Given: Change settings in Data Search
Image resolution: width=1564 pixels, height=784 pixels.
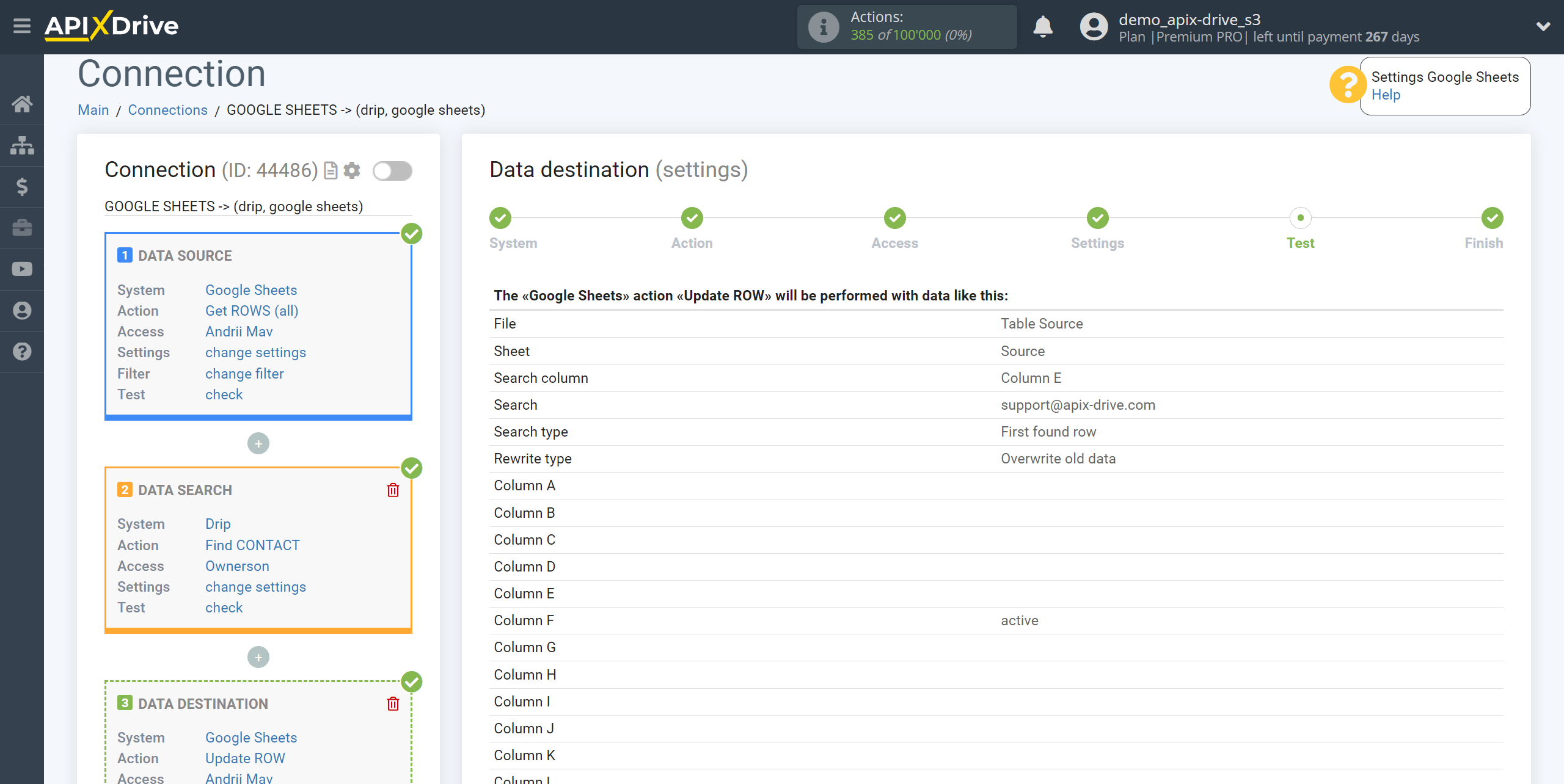Looking at the screenshot, I should pyautogui.click(x=255, y=587).
